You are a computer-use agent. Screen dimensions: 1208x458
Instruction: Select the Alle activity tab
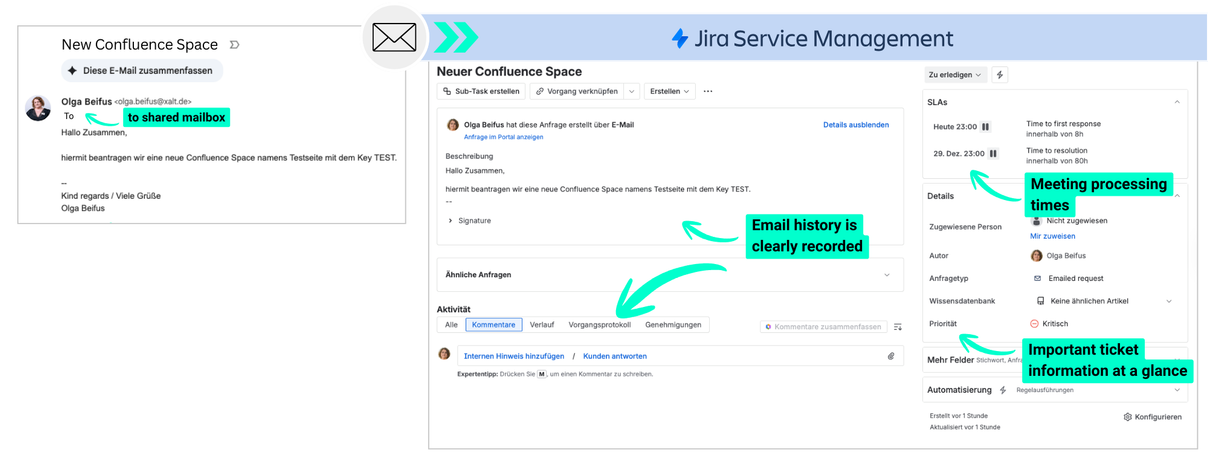point(451,325)
